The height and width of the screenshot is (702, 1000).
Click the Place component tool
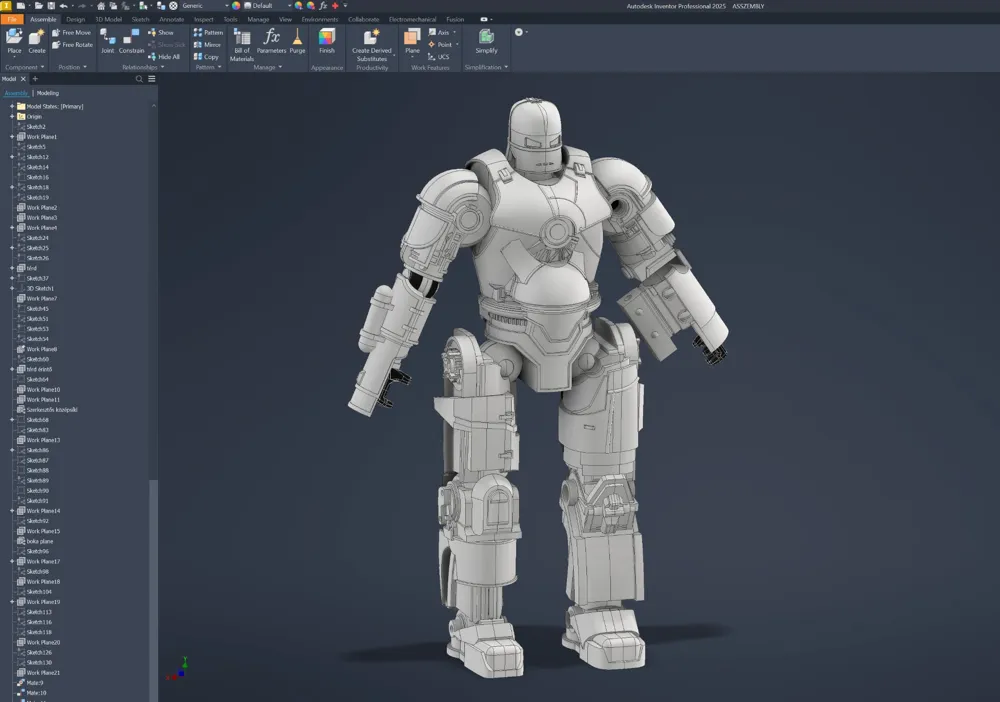pyautogui.click(x=14, y=41)
